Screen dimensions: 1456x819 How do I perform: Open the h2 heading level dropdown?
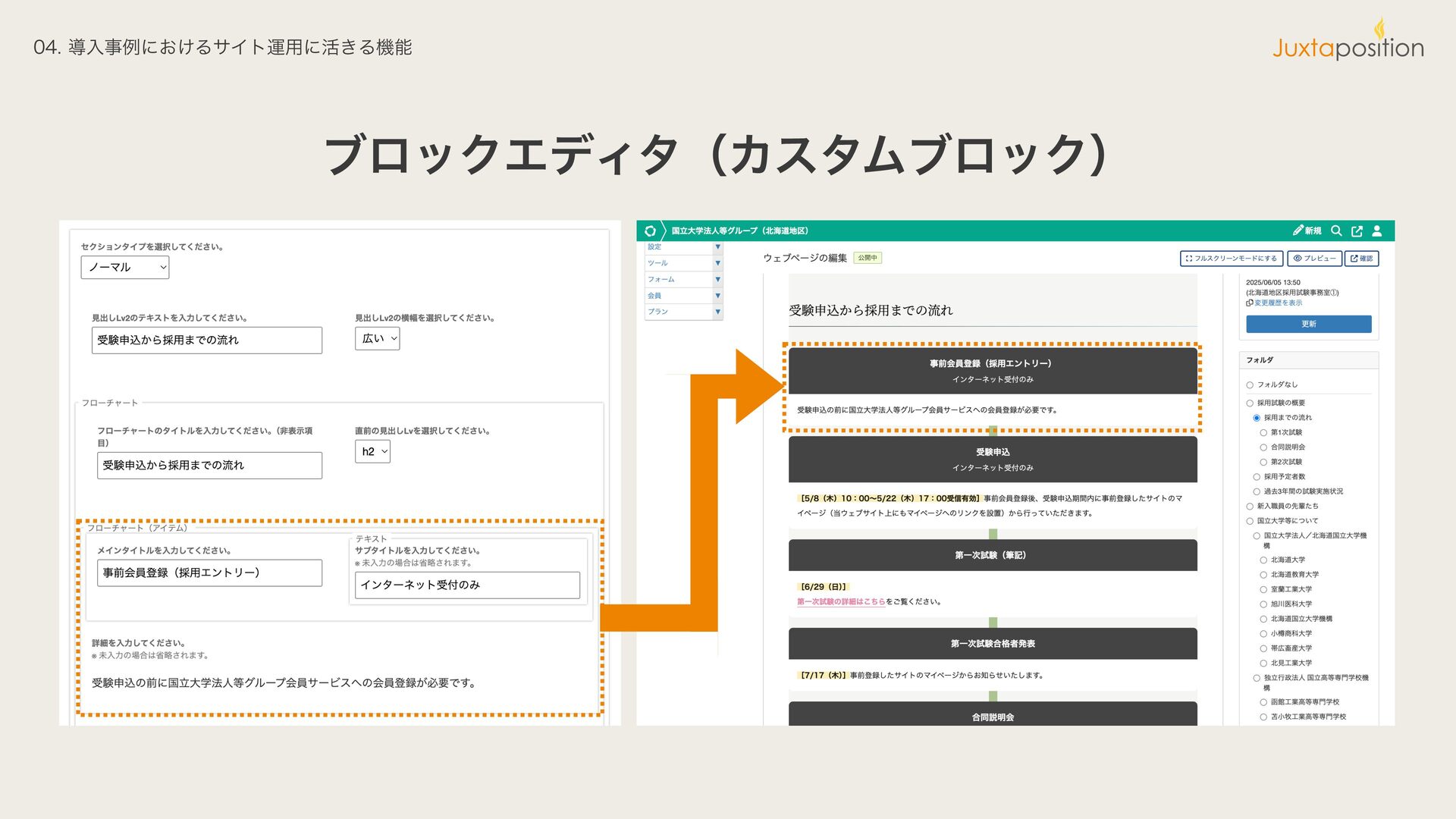point(372,452)
